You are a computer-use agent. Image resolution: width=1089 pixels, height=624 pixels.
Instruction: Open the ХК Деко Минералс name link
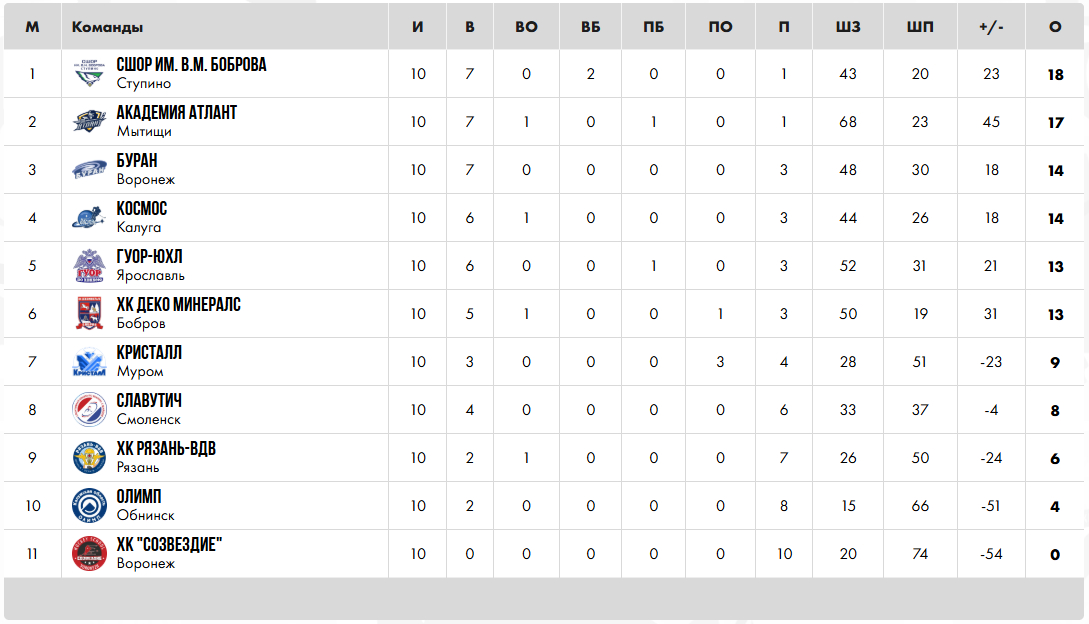(178, 305)
